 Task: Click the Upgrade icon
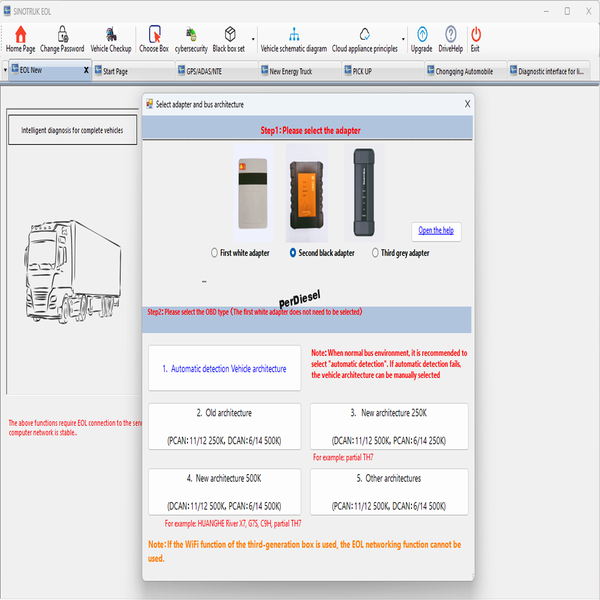point(421,38)
